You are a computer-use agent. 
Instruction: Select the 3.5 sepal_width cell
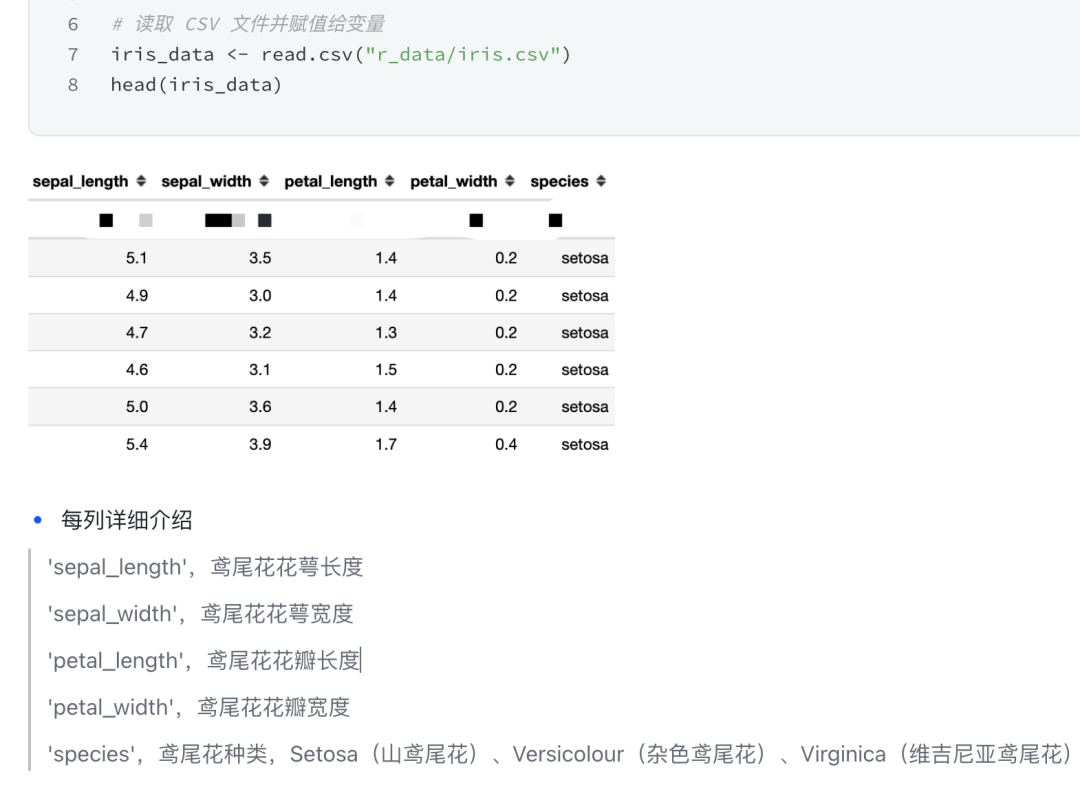[x=260, y=258]
